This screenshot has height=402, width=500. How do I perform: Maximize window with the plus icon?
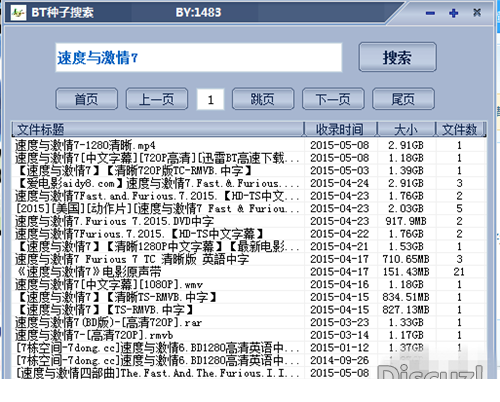click(453, 13)
